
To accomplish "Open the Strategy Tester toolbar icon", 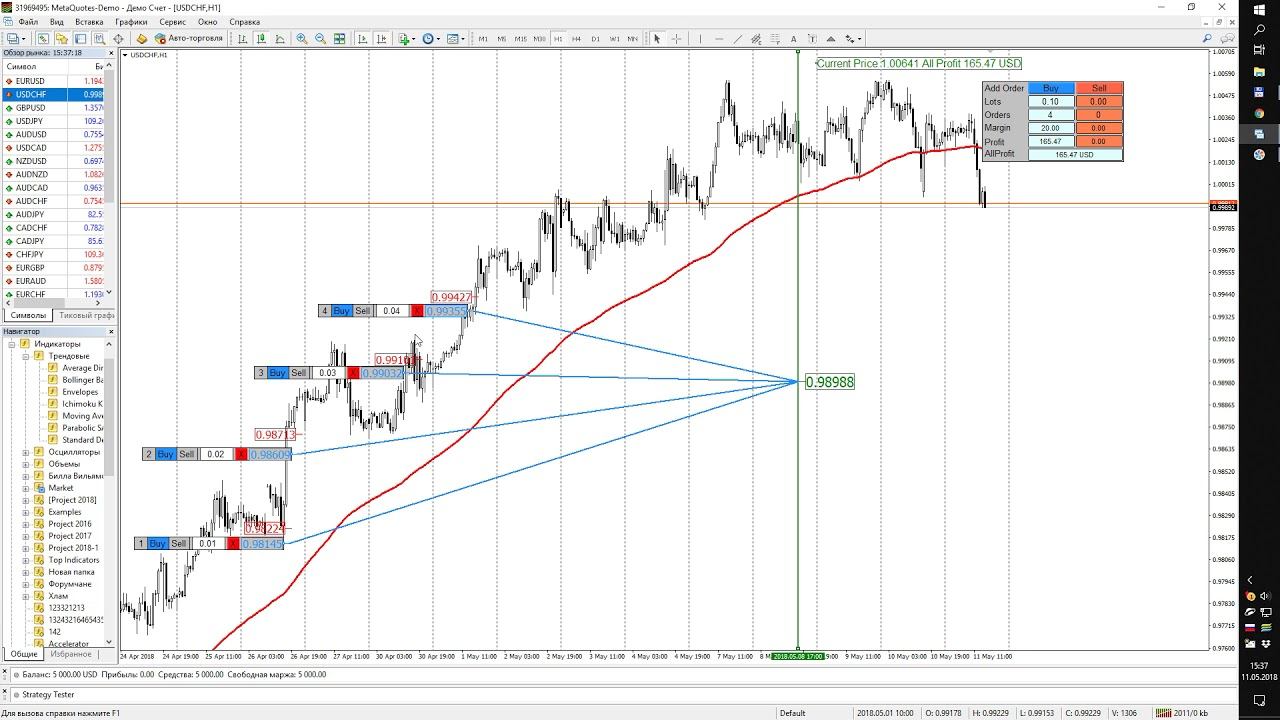I will tap(100, 39).
